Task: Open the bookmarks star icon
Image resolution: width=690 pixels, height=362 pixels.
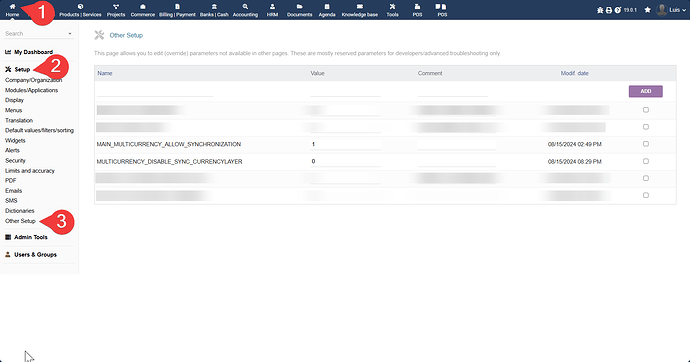Action: 647,10
